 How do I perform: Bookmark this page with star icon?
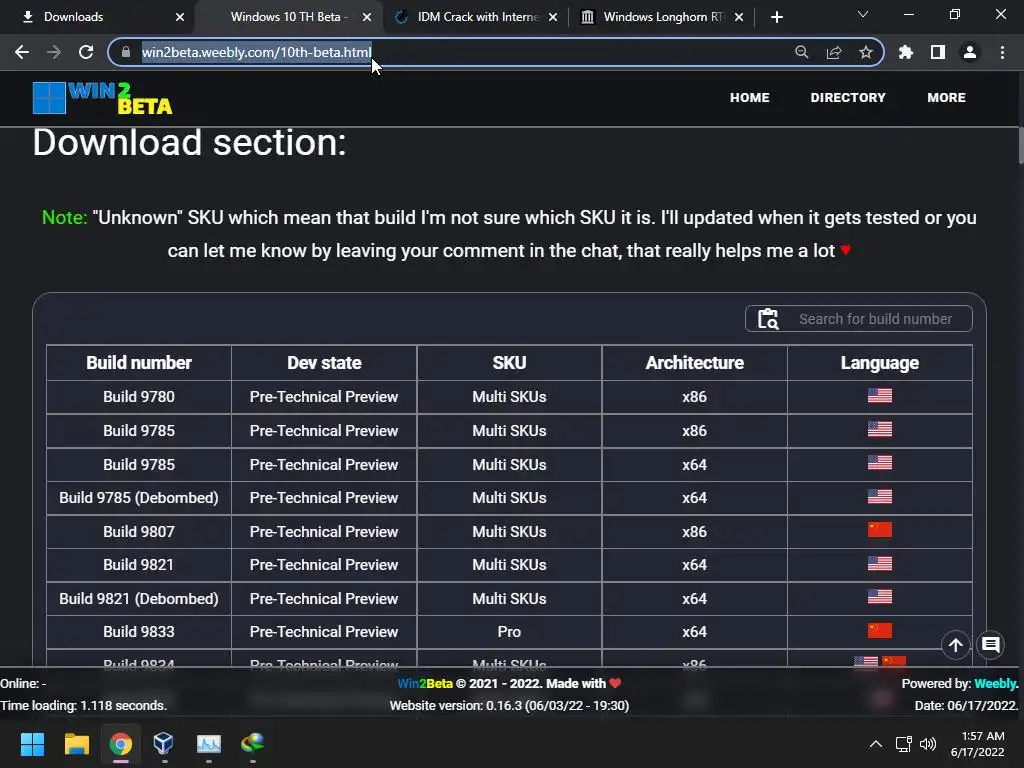pyautogui.click(x=865, y=52)
